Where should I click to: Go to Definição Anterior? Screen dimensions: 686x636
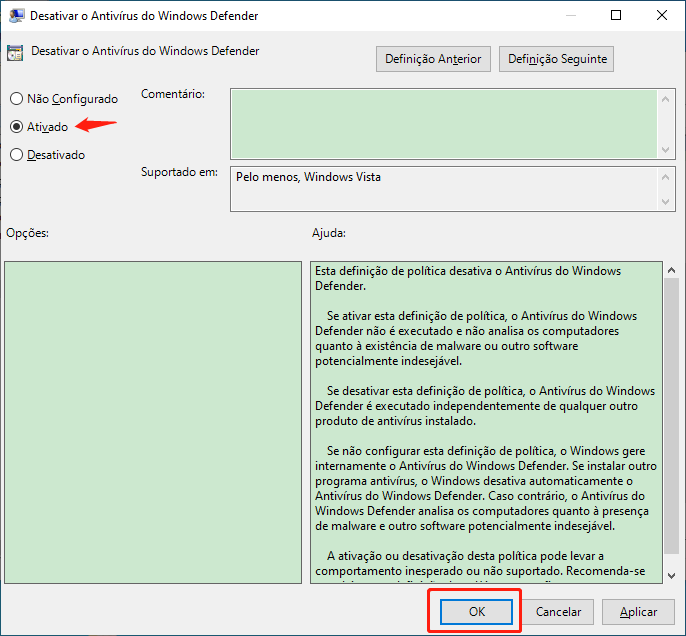tap(433, 59)
